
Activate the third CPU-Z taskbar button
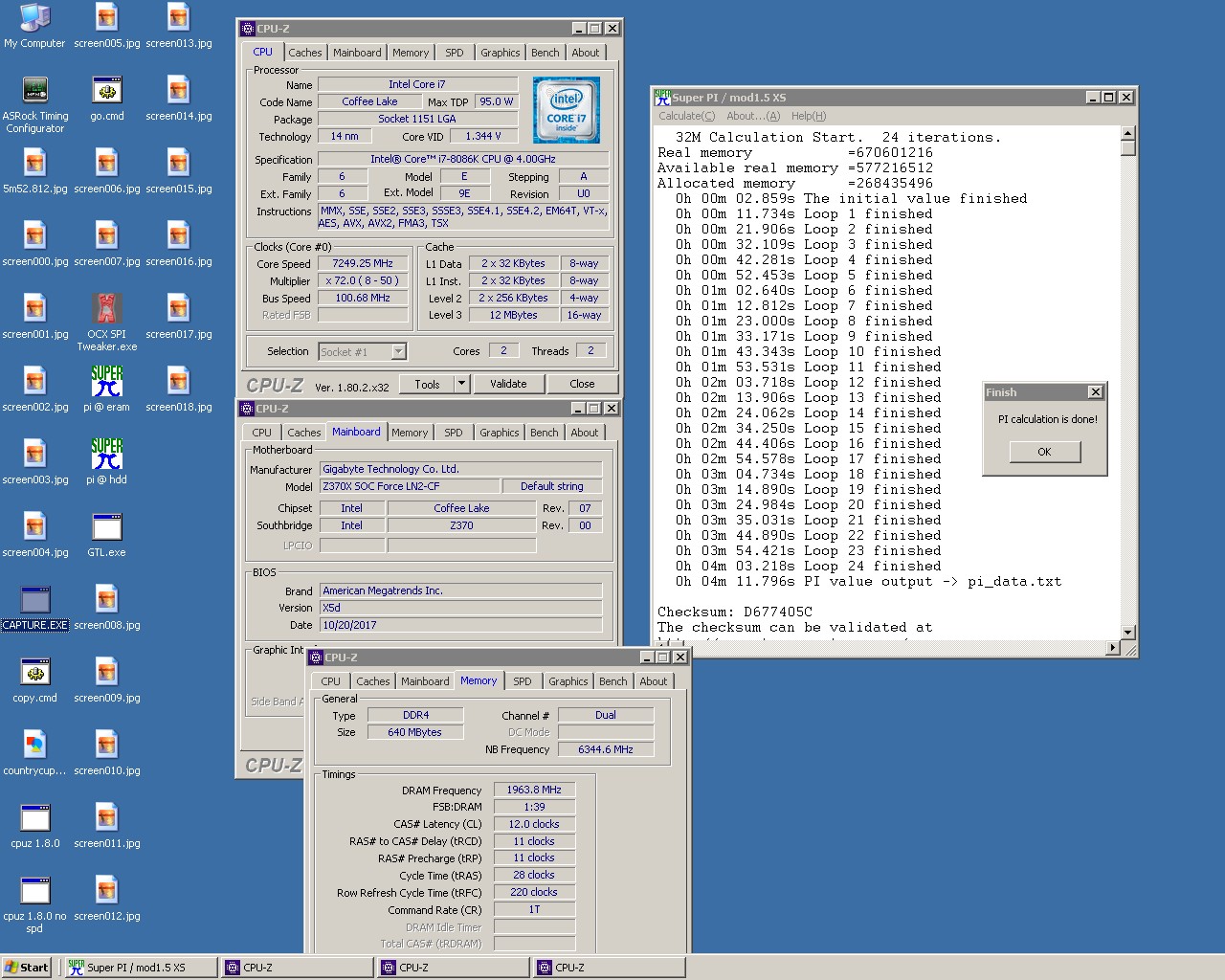tap(609, 968)
